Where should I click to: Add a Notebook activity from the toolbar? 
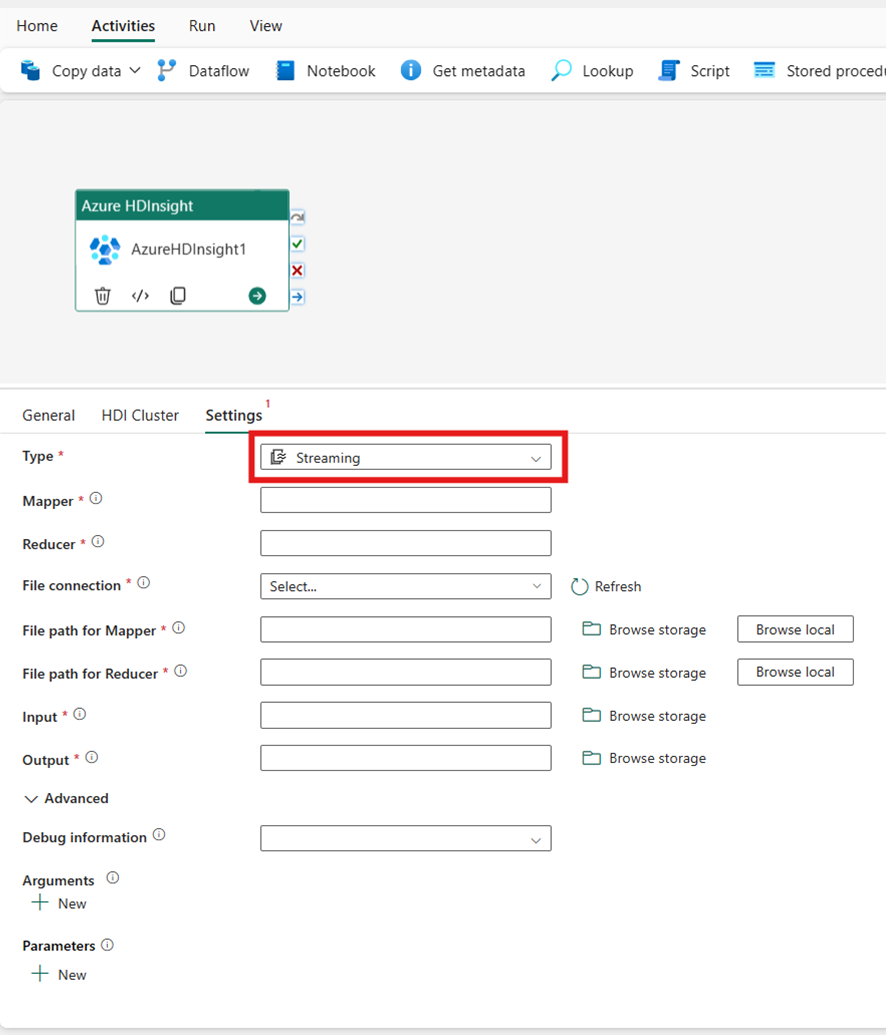click(325, 71)
